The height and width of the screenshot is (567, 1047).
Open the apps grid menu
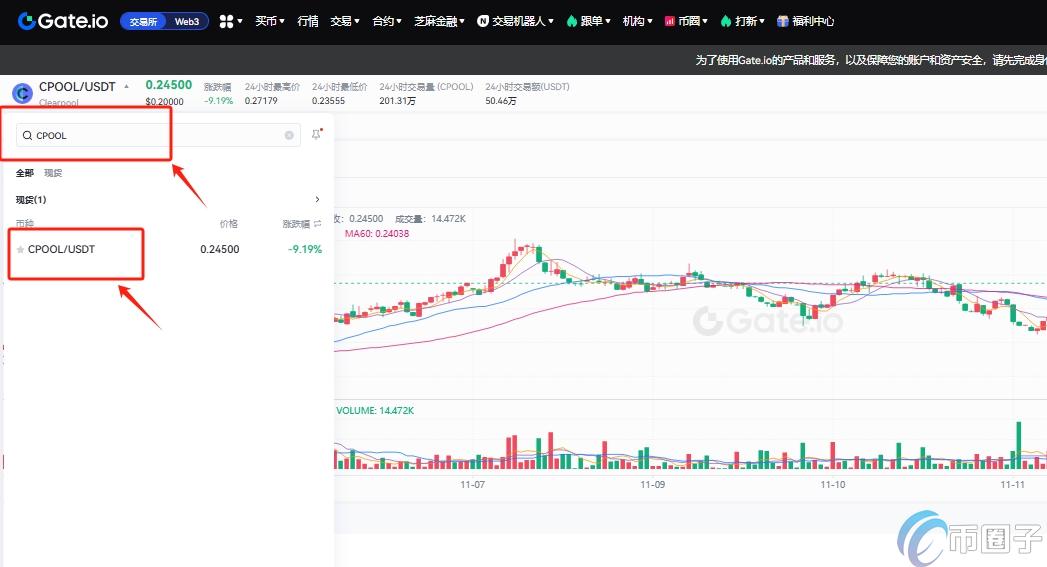click(x=230, y=21)
